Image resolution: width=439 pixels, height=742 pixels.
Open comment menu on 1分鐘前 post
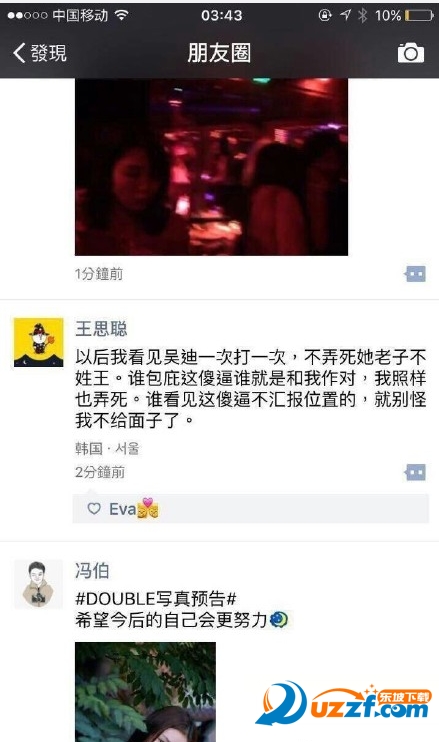[415, 274]
